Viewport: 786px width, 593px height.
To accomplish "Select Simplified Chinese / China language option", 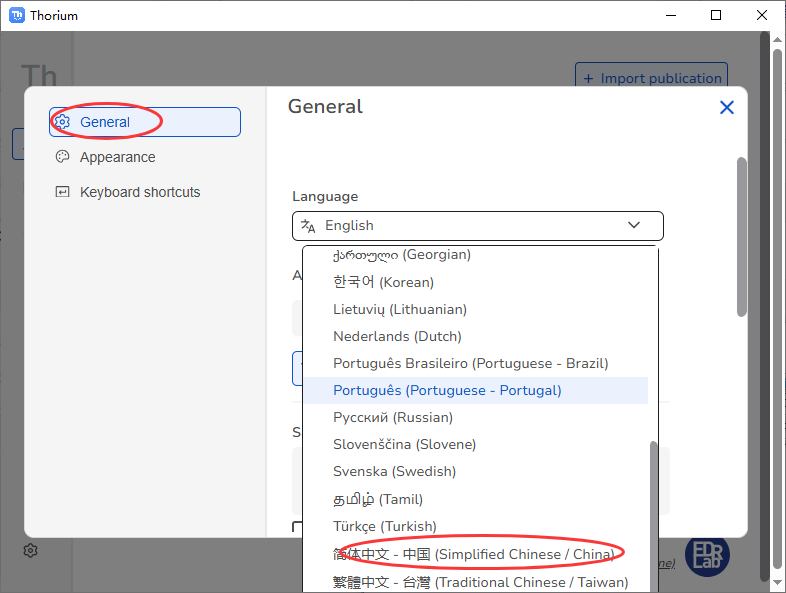I will (x=473, y=554).
